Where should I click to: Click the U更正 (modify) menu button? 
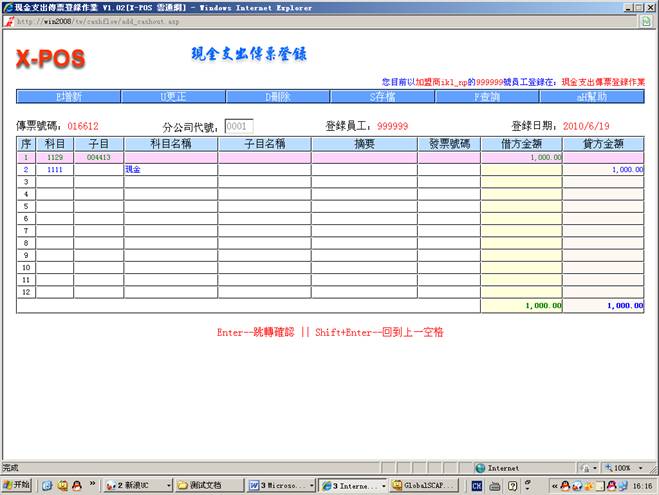point(172,97)
